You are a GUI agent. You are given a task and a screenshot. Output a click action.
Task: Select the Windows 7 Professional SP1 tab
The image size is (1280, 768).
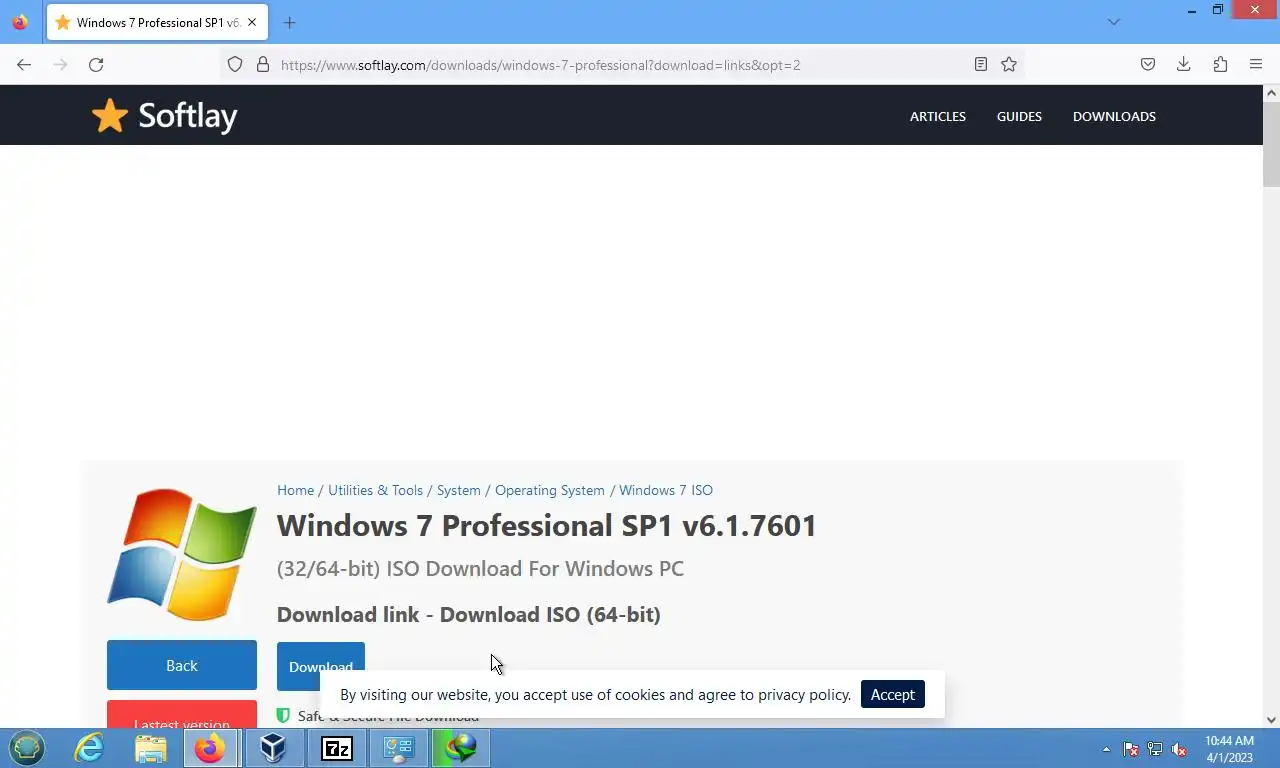click(x=157, y=22)
